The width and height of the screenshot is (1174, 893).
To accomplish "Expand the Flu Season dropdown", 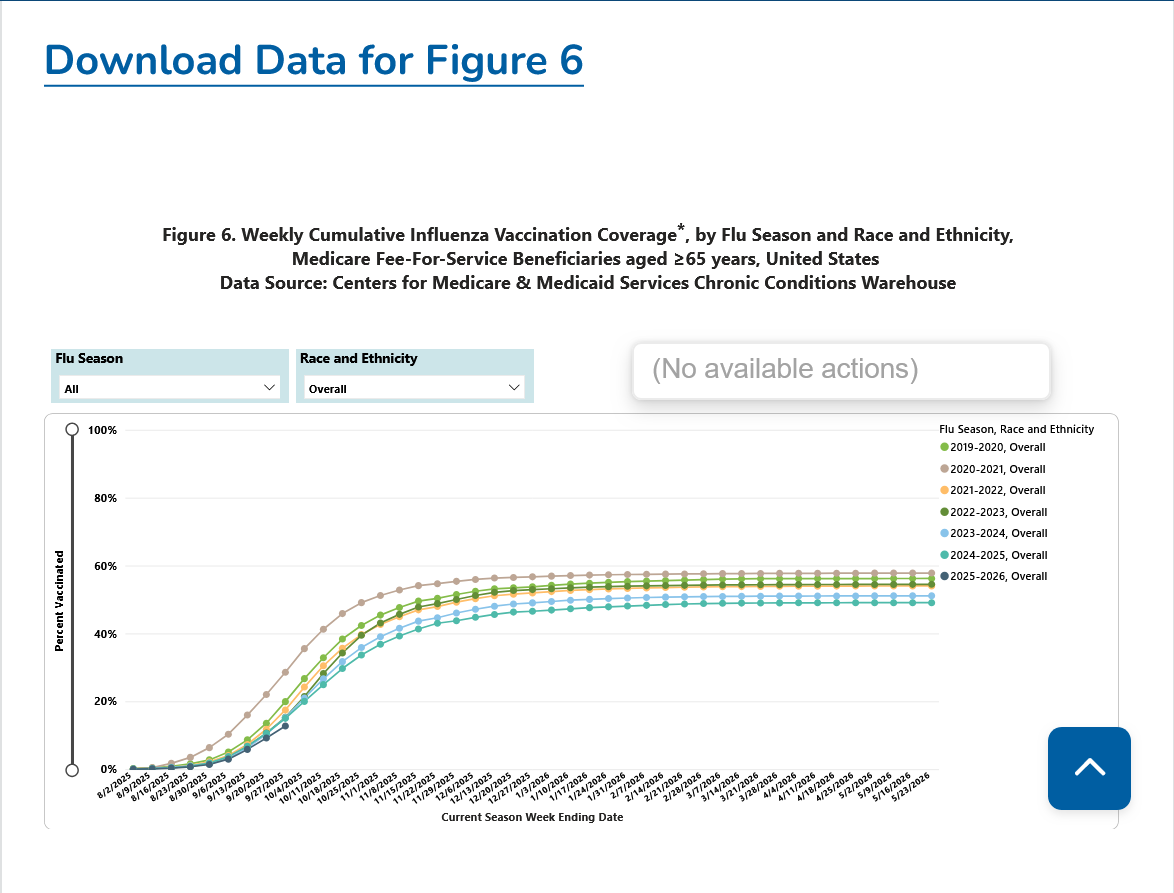I will coord(168,388).
